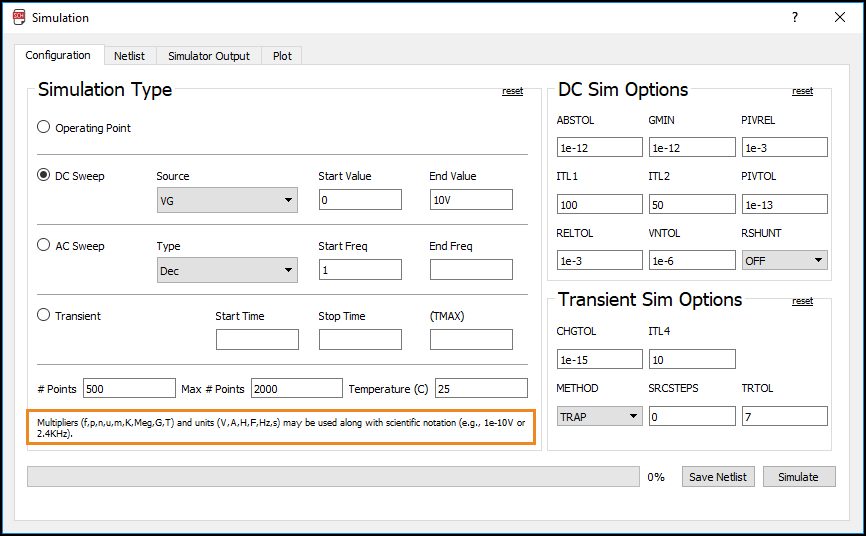Choose the DC Sweep radio button
The height and width of the screenshot is (536, 866).
click(x=43, y=175)
